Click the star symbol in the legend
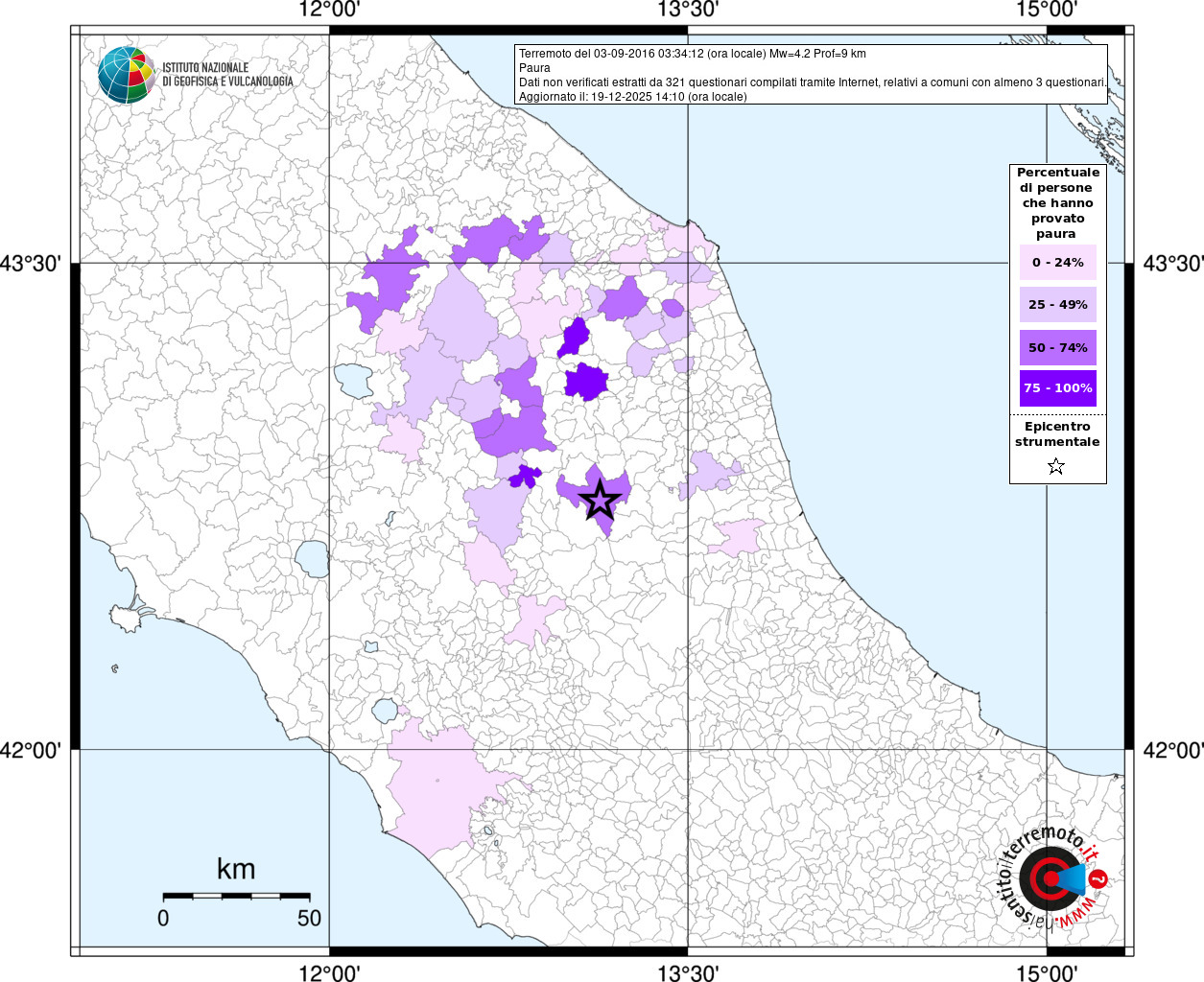This screenshot has width=1204, height=982. [1056, 467]
